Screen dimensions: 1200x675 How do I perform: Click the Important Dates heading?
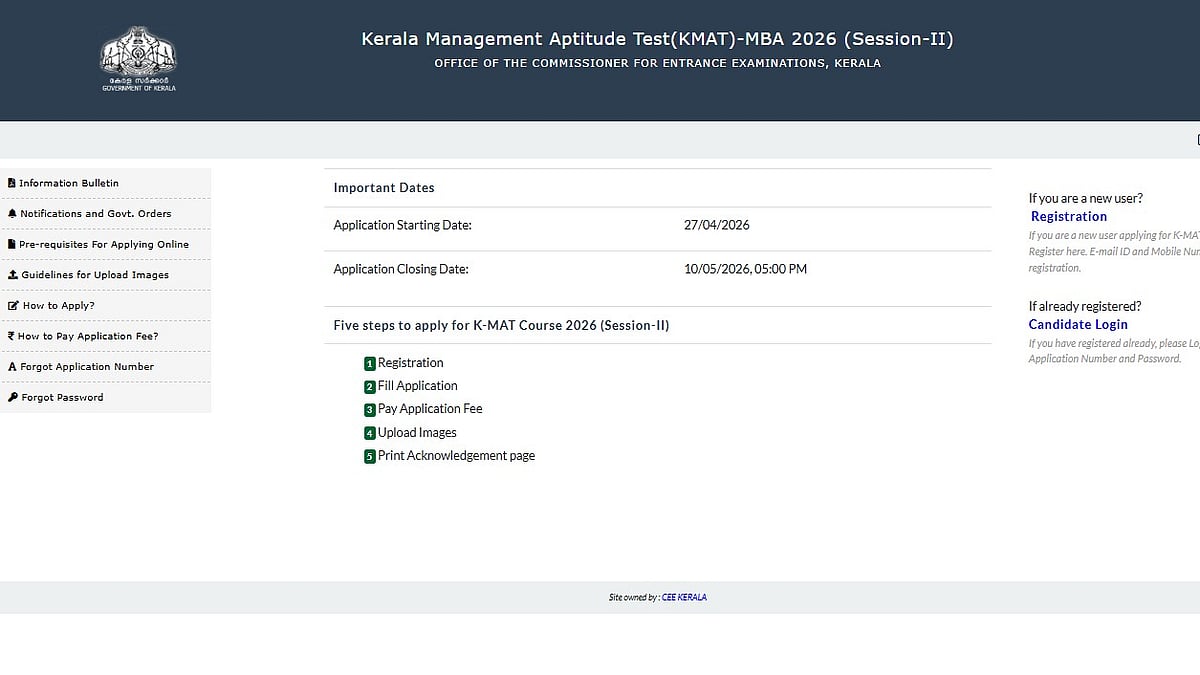pos(384,187)
